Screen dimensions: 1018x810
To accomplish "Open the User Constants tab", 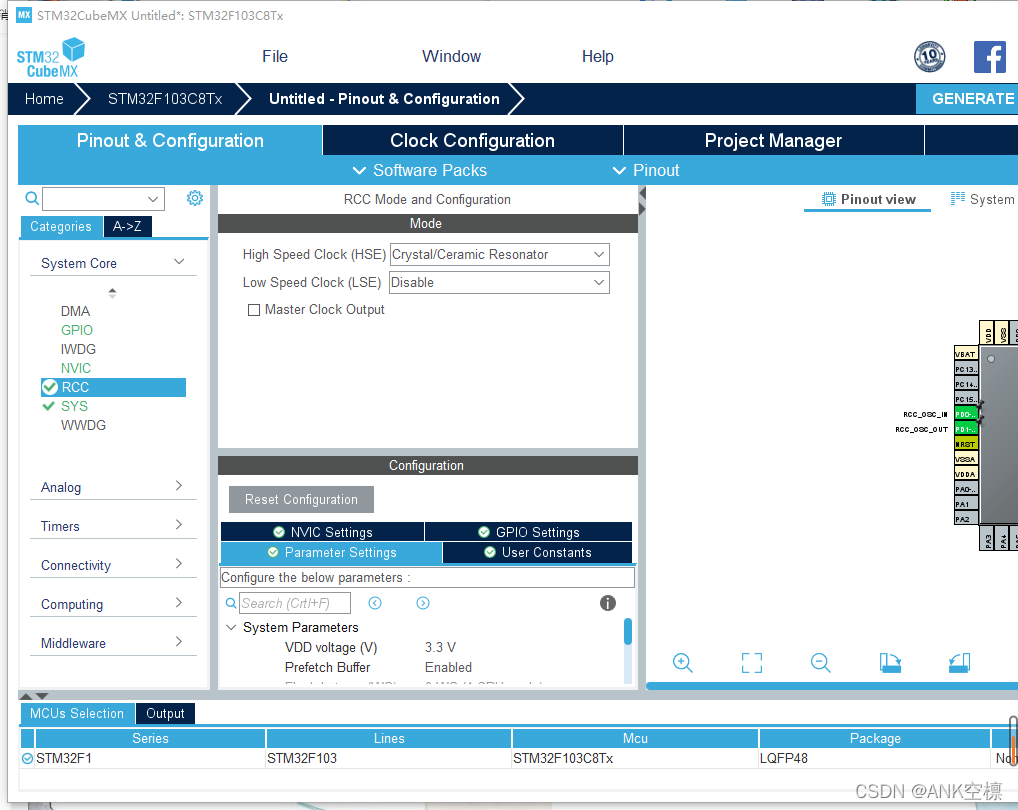I will pos(538,552).
